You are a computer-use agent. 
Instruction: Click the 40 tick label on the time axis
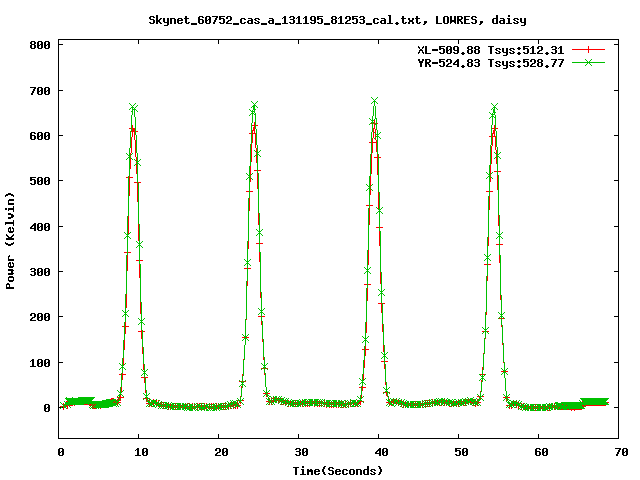tap(381, 452)
